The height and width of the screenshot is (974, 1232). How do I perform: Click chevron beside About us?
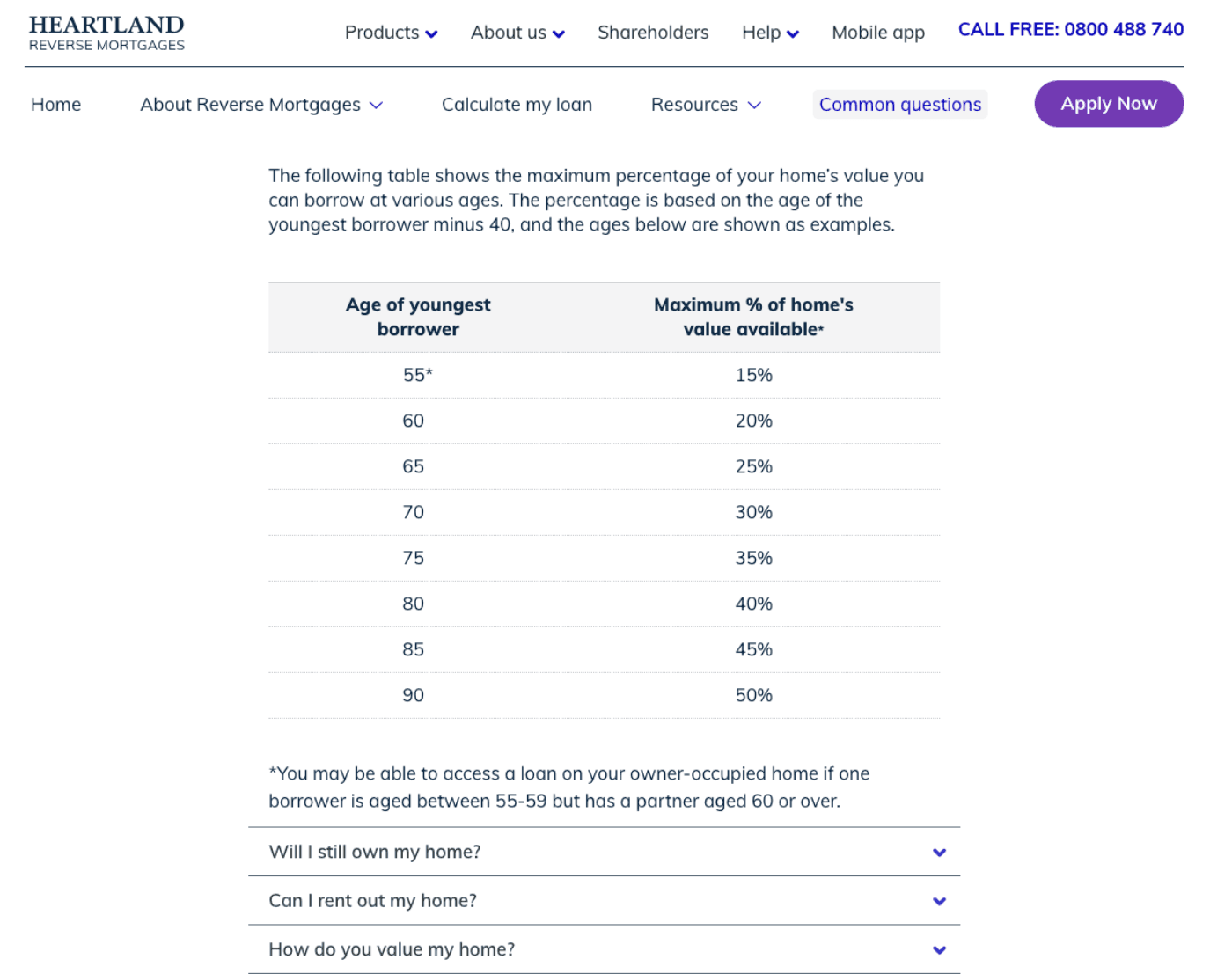pyautogui.click(x=558, y=34)
